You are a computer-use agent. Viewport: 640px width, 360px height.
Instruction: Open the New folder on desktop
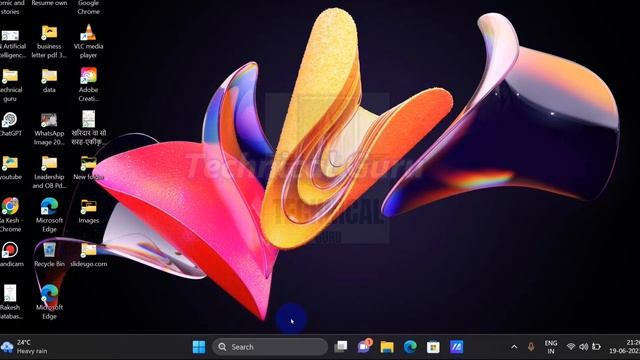click(x=88, y=167)
